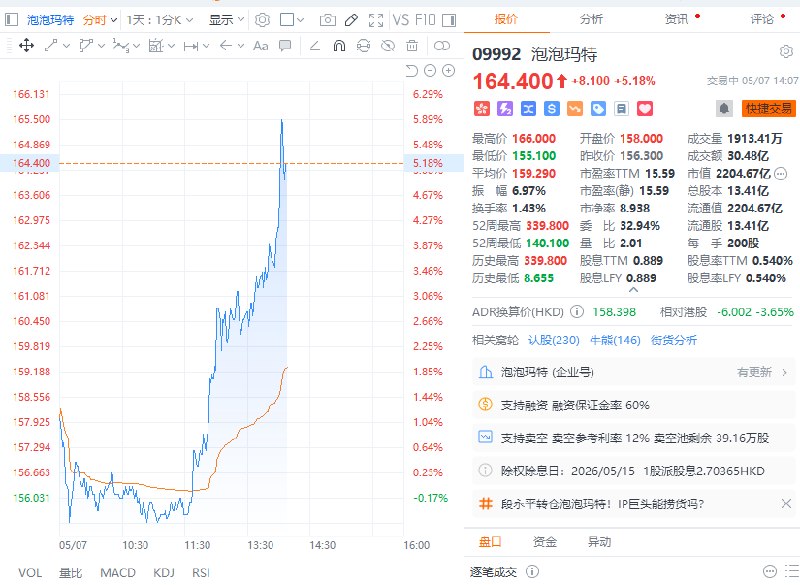
Task: Toggle hide all drawings eye icon
Action: [x=388, y=46]
